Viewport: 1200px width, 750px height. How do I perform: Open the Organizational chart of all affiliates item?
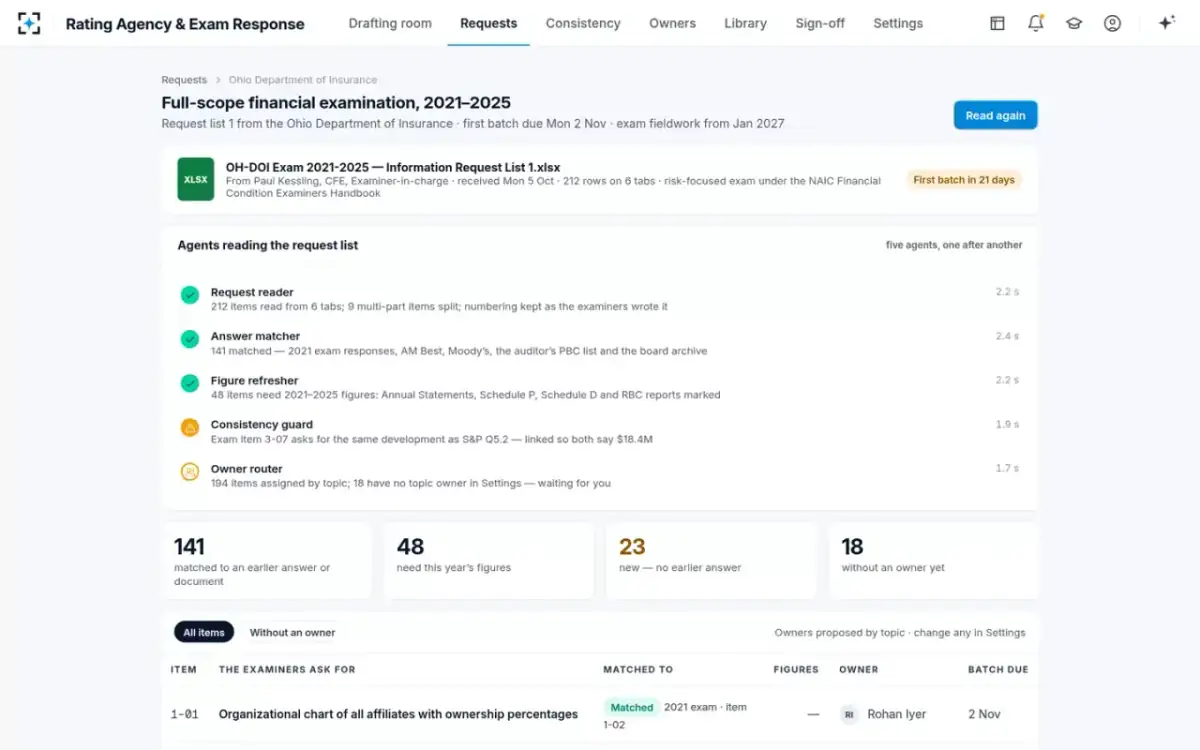tap(398, 714)
